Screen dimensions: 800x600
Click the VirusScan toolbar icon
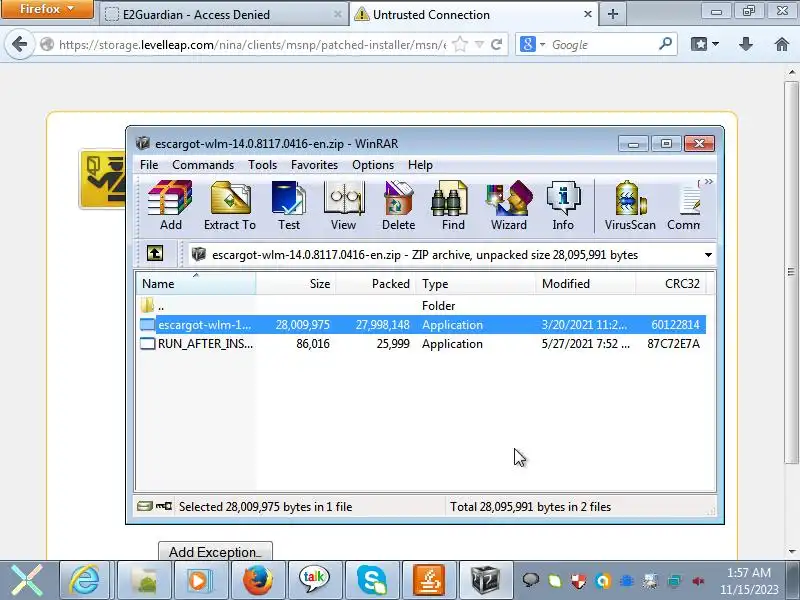(x=630, y=206)
